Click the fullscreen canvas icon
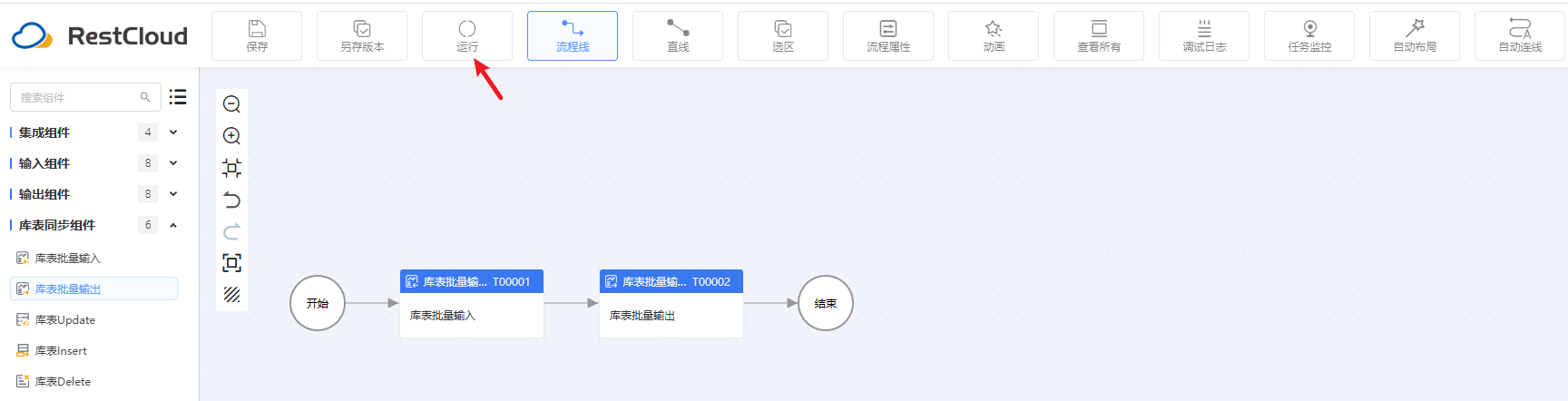 tap(231, 263)
